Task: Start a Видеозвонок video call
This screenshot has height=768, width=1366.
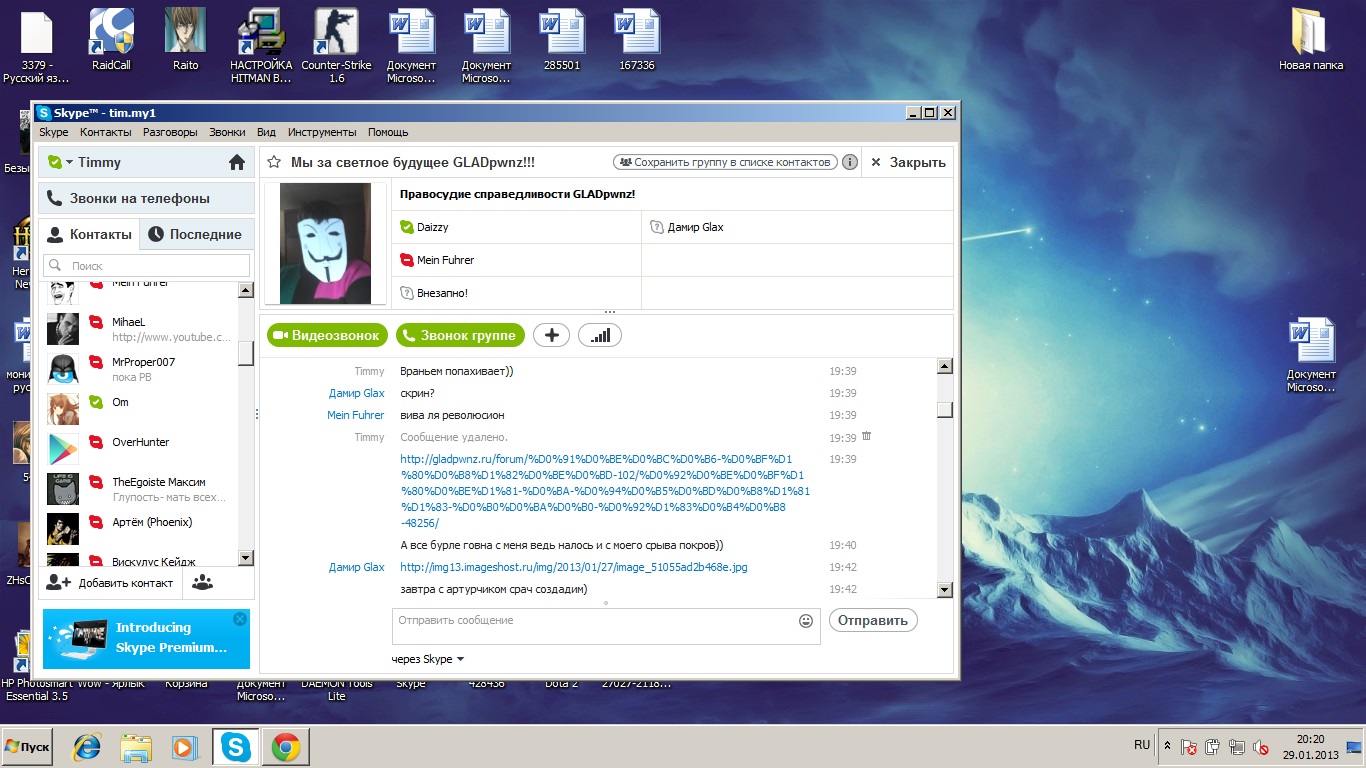Action: pos(326,335)
